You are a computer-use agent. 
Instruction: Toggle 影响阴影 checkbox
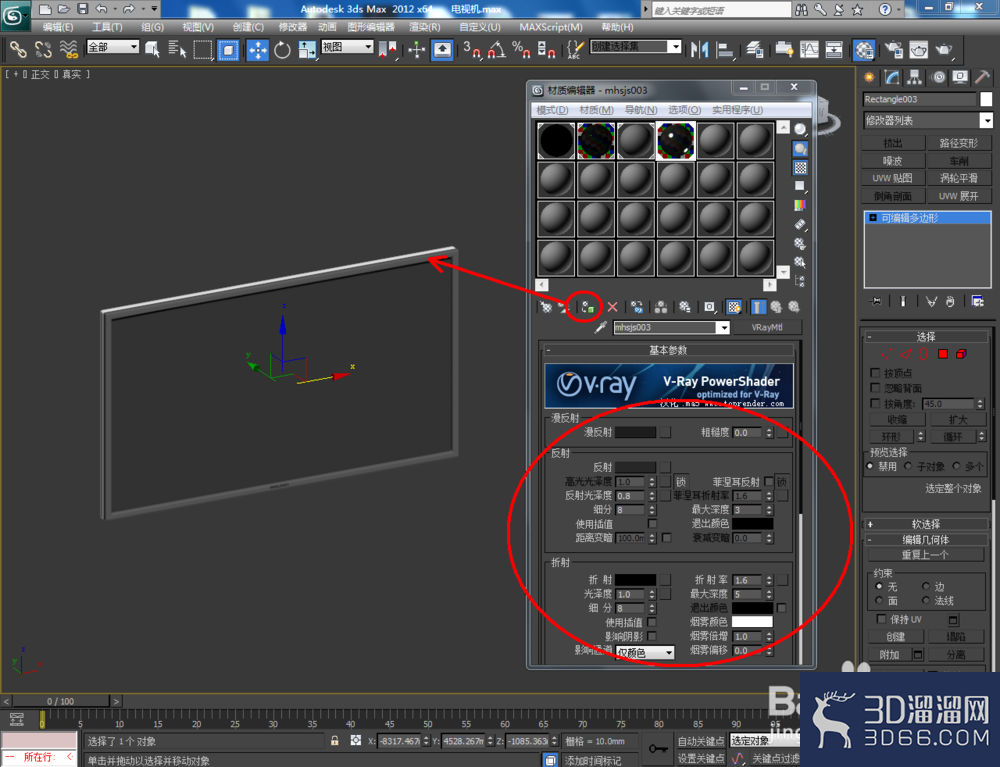[x=652, y=636]
